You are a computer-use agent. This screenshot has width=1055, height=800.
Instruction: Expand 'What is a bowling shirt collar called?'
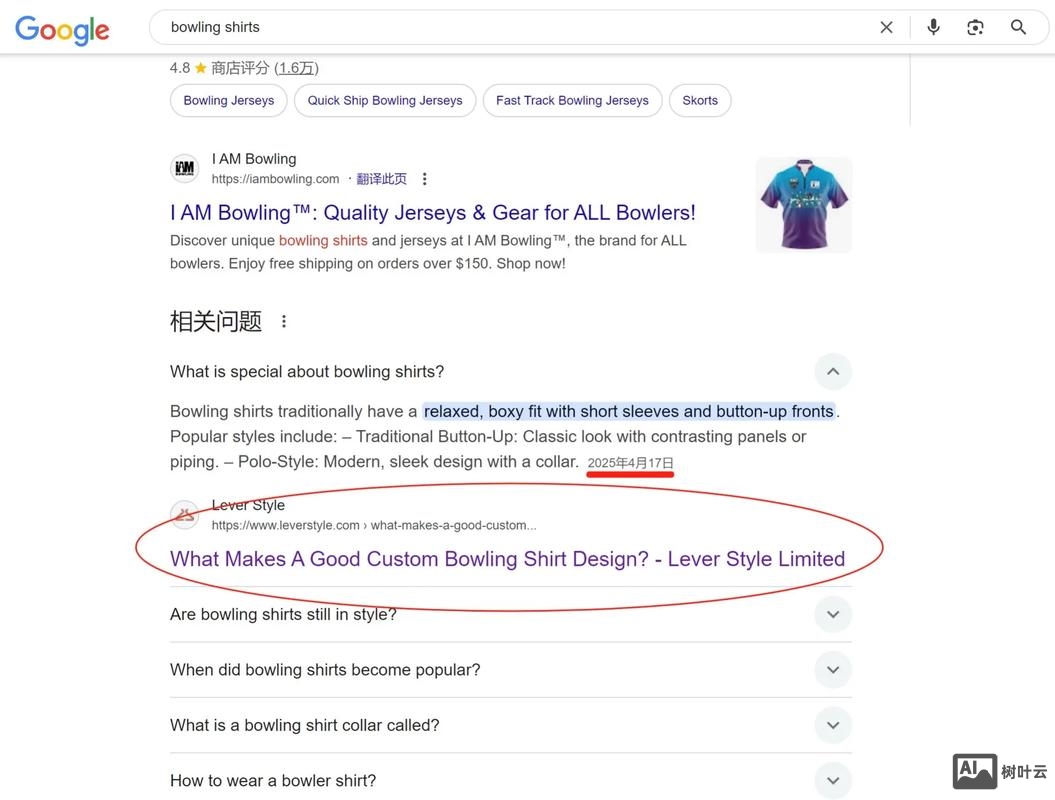(x=832, y=725)
